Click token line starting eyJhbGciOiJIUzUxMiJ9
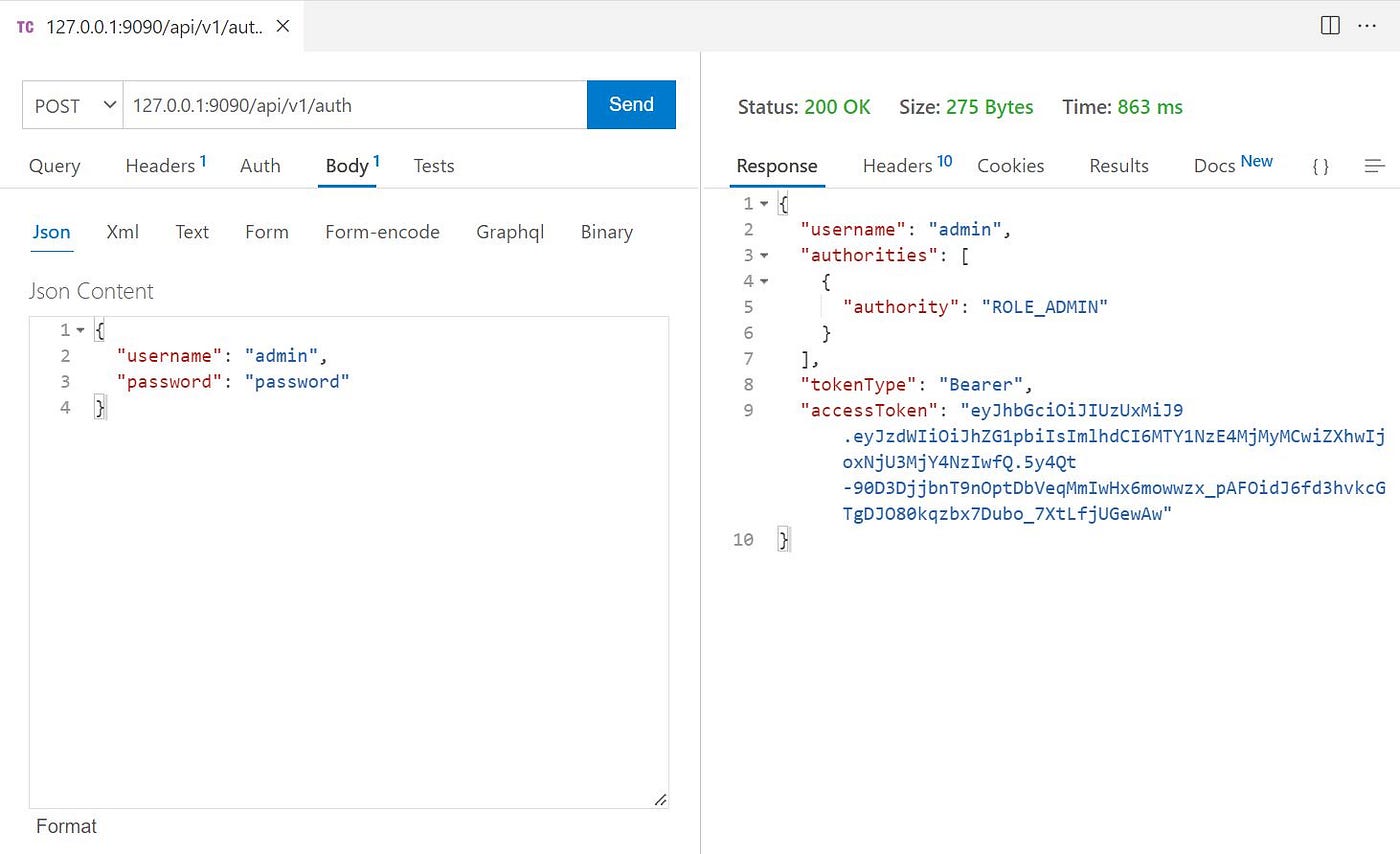The width and height of the screenshot is (1400, 854). point(1072,411)
